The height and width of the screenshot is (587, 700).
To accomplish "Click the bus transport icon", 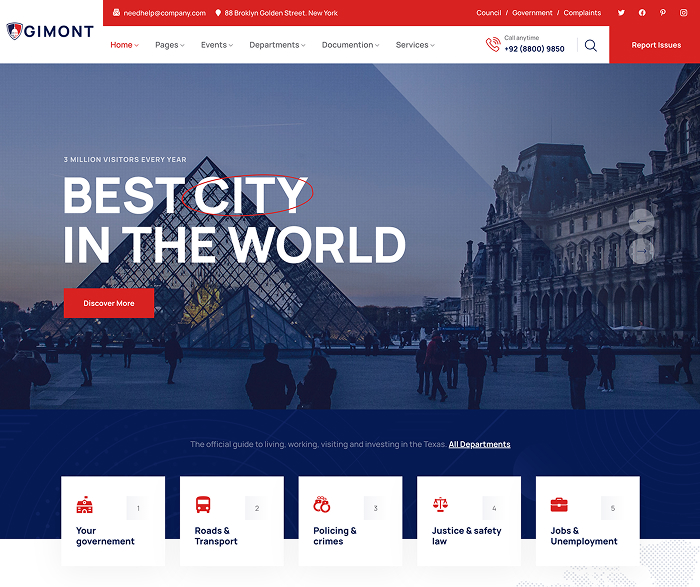I will click(x=203, y=504).
